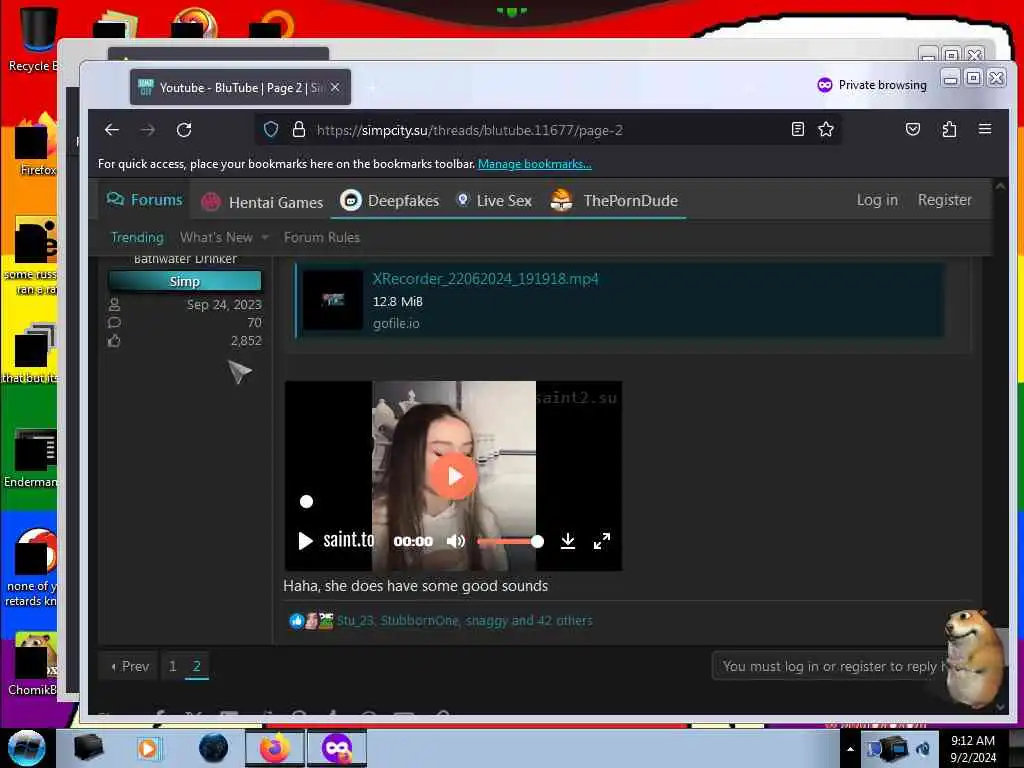
Task: Open the Trending sub-navigation link
Action: click(x=137, y=237)
